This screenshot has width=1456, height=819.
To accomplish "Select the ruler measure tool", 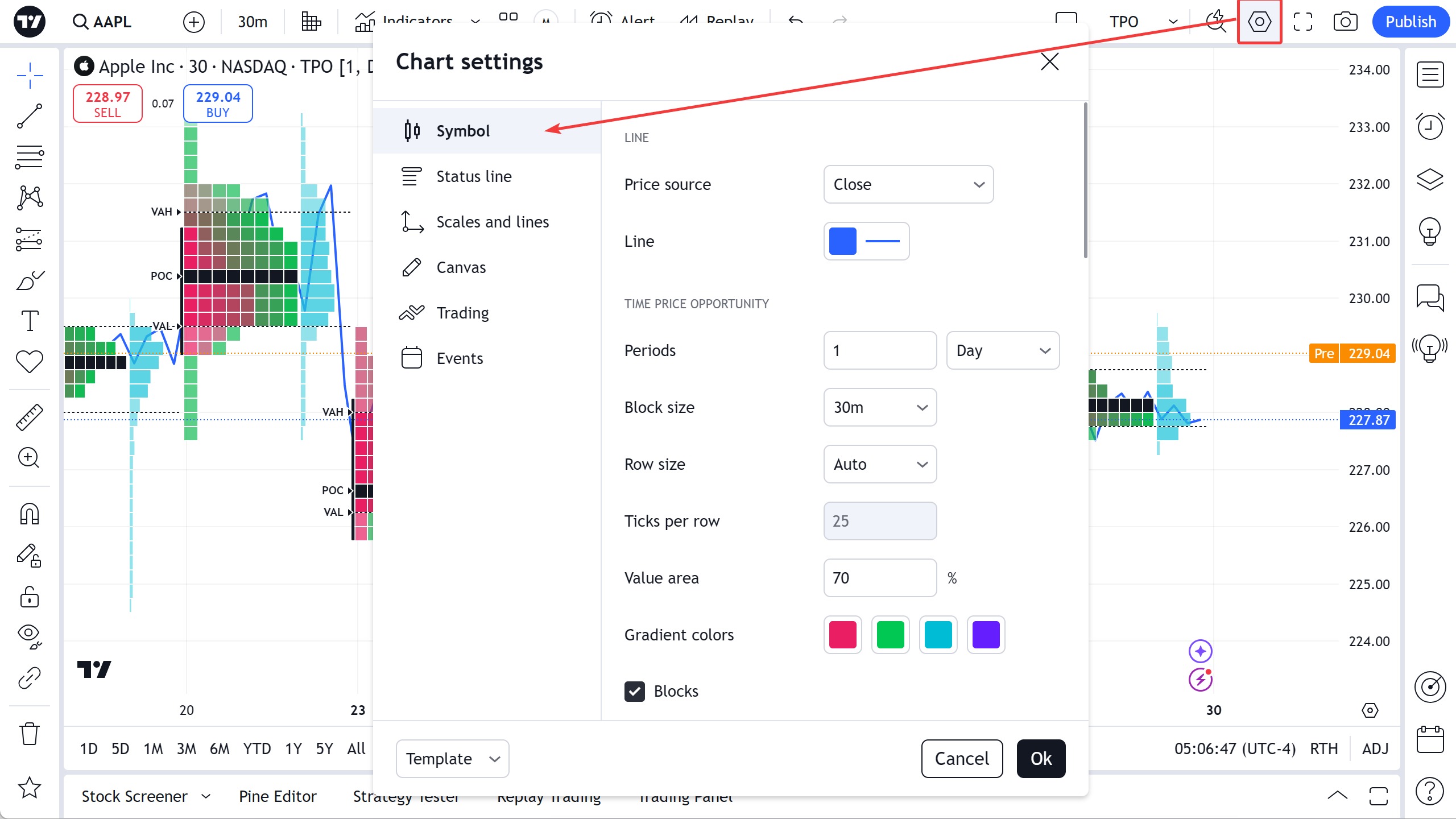I will [x=30, y=417].
